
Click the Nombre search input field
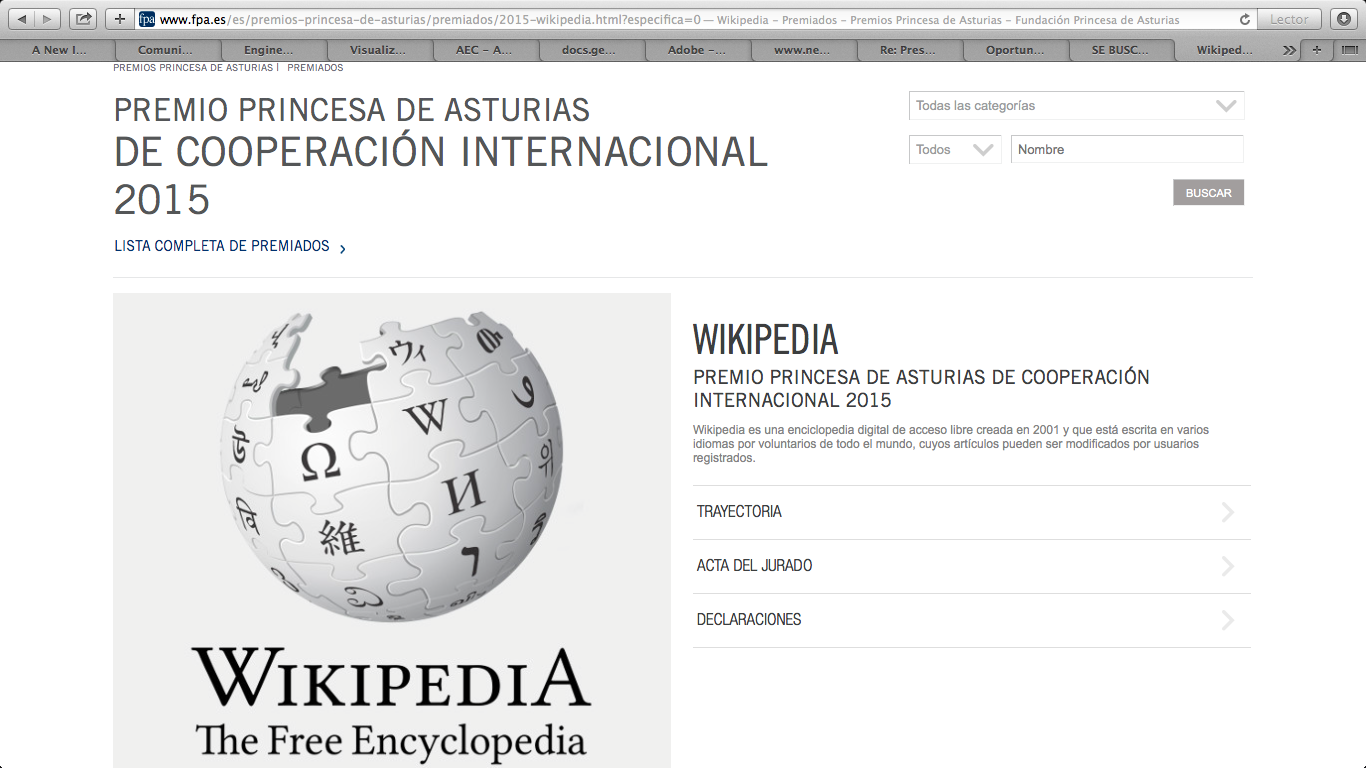(1127, 150)
